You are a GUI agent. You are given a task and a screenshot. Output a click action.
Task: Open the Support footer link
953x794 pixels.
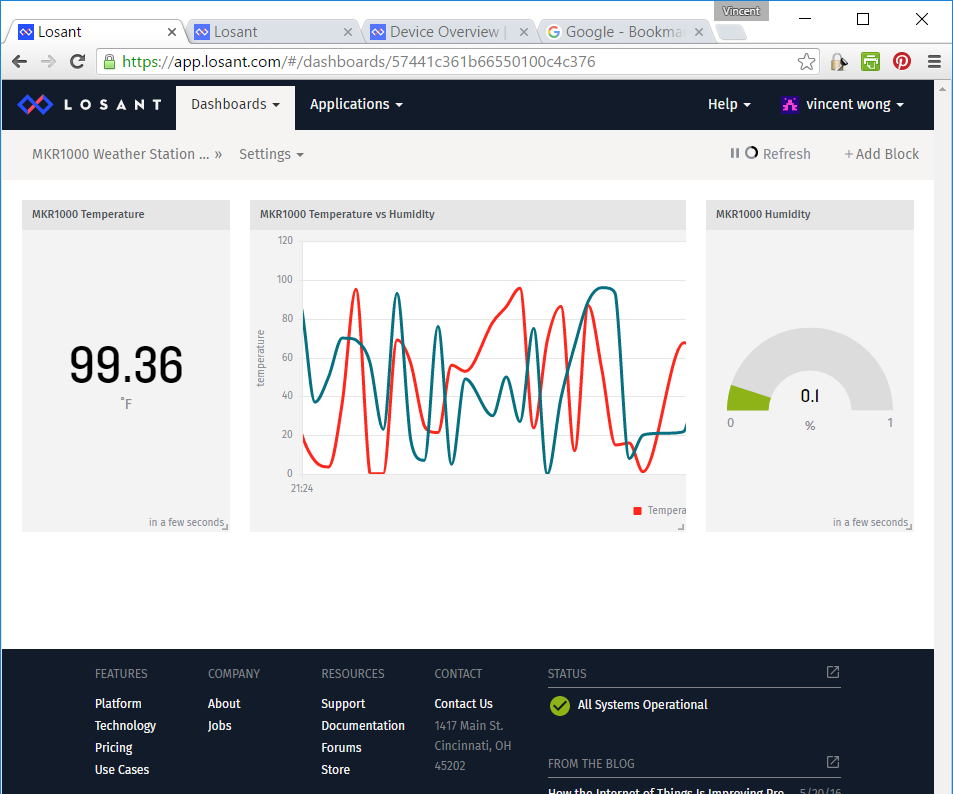coord(343,703)
